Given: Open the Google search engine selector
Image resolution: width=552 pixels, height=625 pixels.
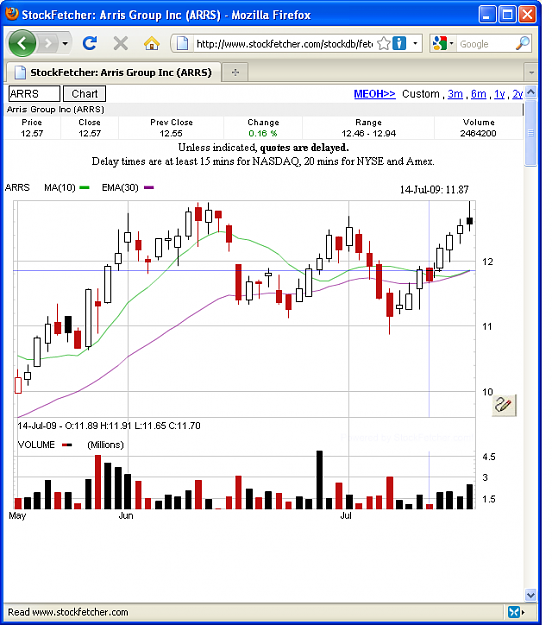Looking at the screenshot, I should (x=442, y=43).
